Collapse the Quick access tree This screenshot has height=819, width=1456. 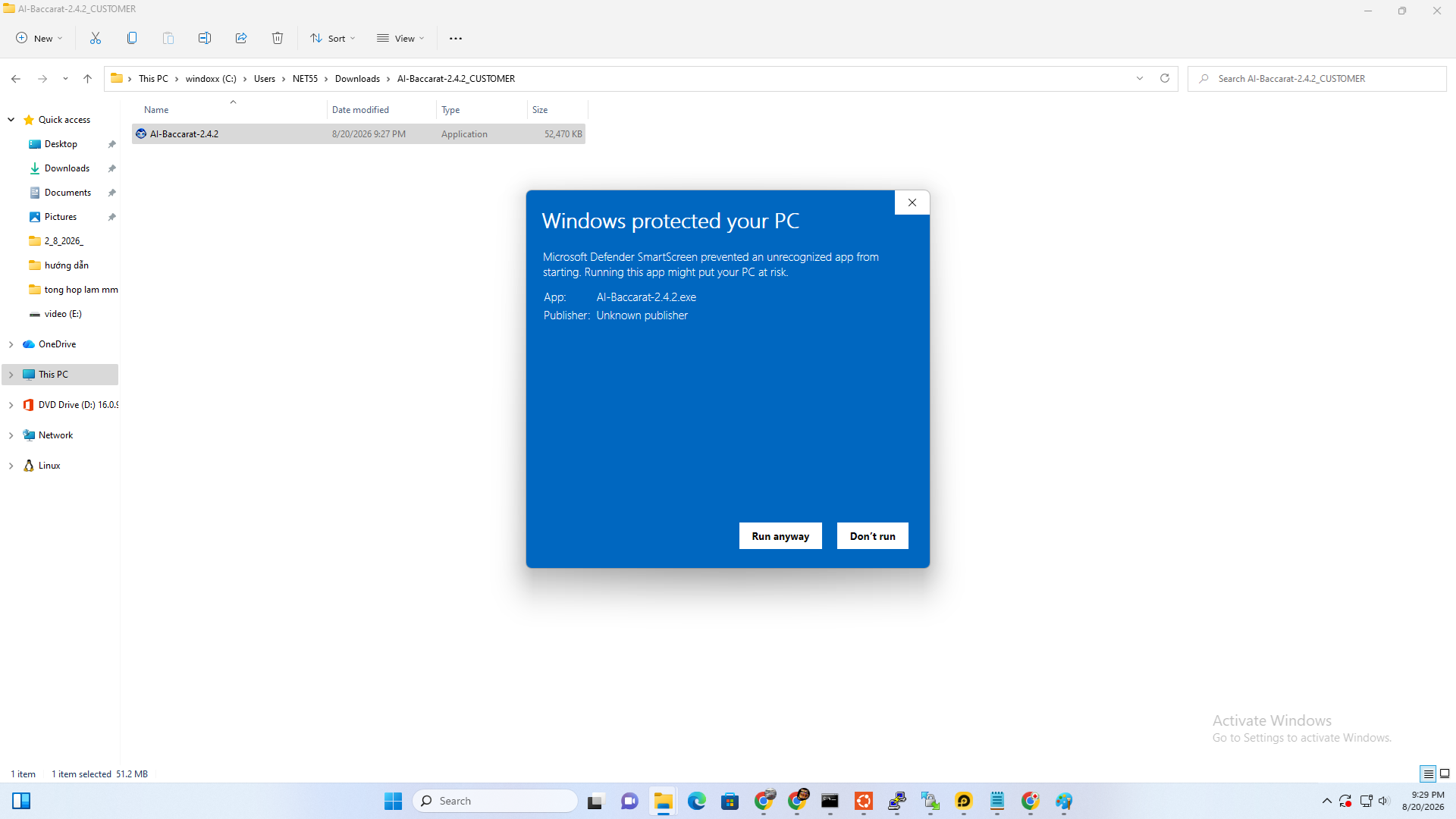point(11,120)
